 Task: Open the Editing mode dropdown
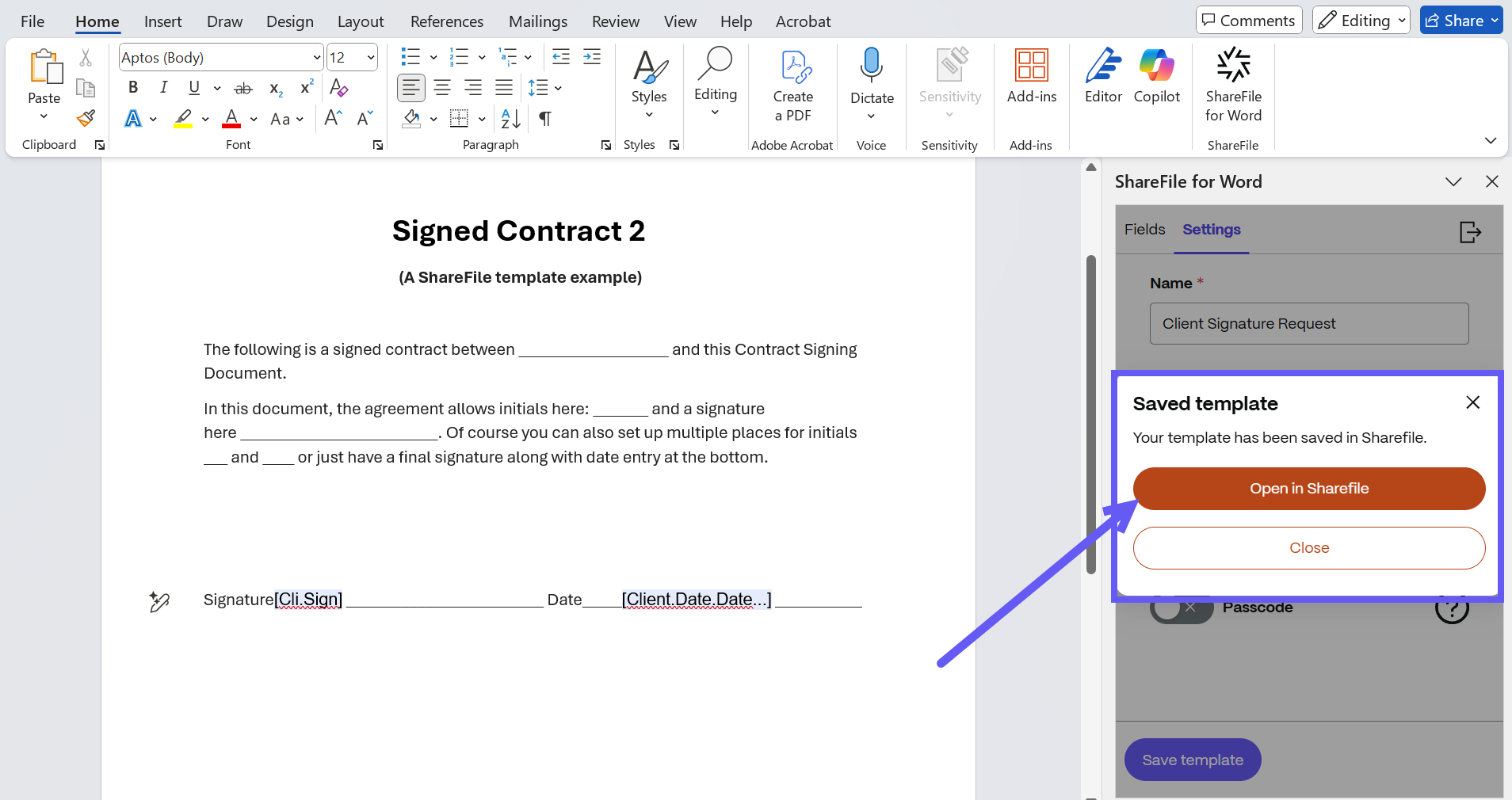(1361, 21)
